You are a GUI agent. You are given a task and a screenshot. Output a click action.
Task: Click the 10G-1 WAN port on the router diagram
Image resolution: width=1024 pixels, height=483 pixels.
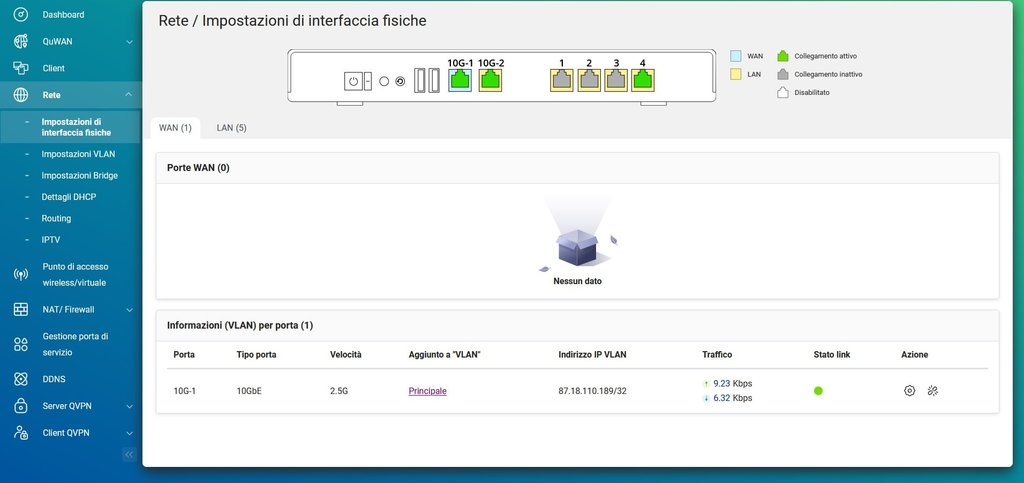coord(460,80)
